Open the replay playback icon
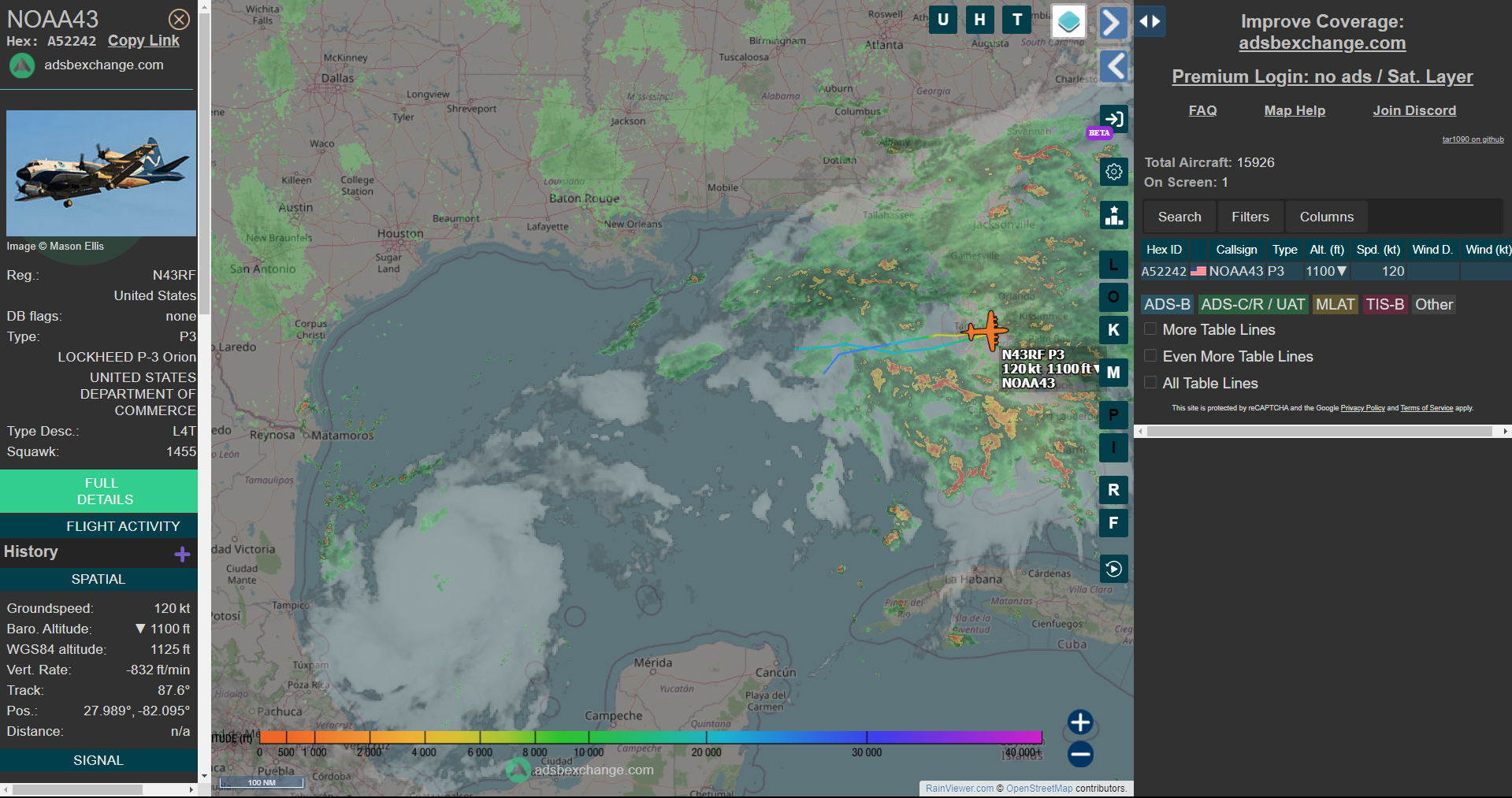 pos(1113,569)
